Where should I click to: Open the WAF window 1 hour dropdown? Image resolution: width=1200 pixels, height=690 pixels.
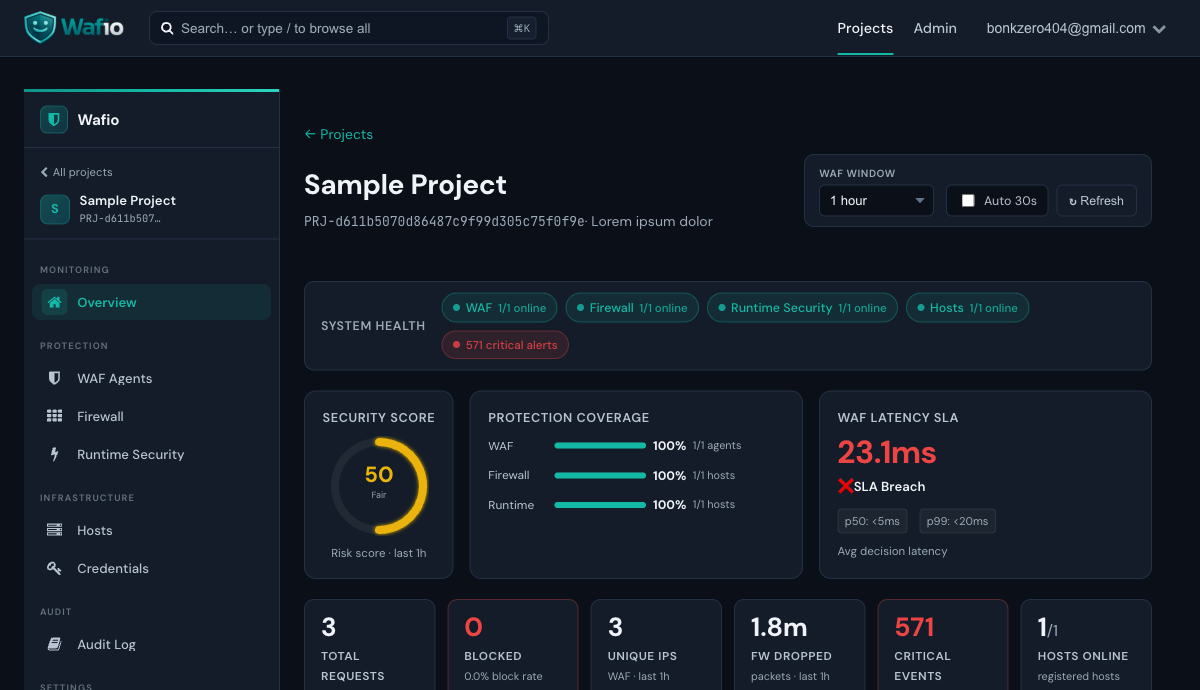[x=876, y=201]
